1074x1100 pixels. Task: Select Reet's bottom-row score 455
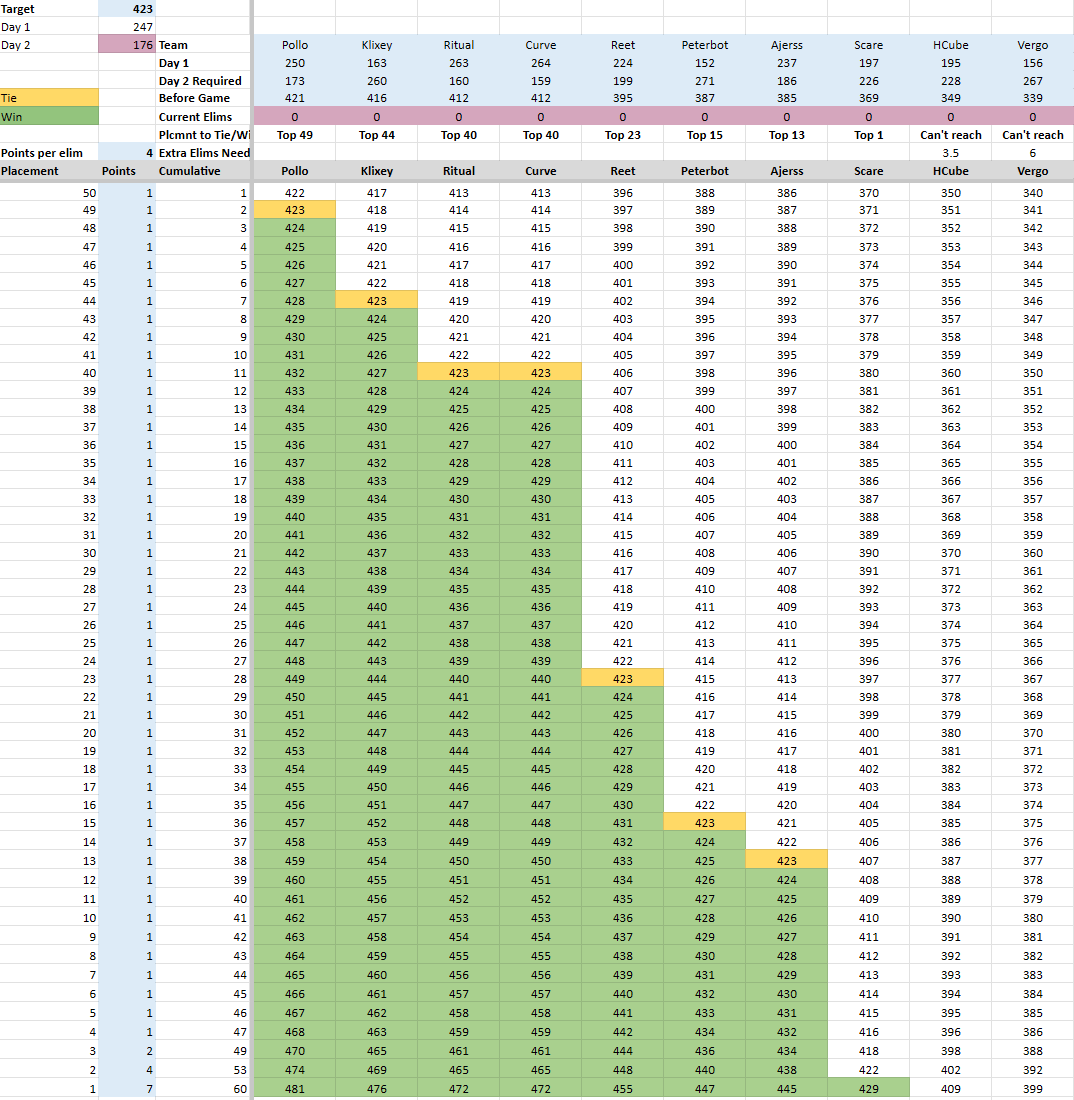tap(623, 1089)
